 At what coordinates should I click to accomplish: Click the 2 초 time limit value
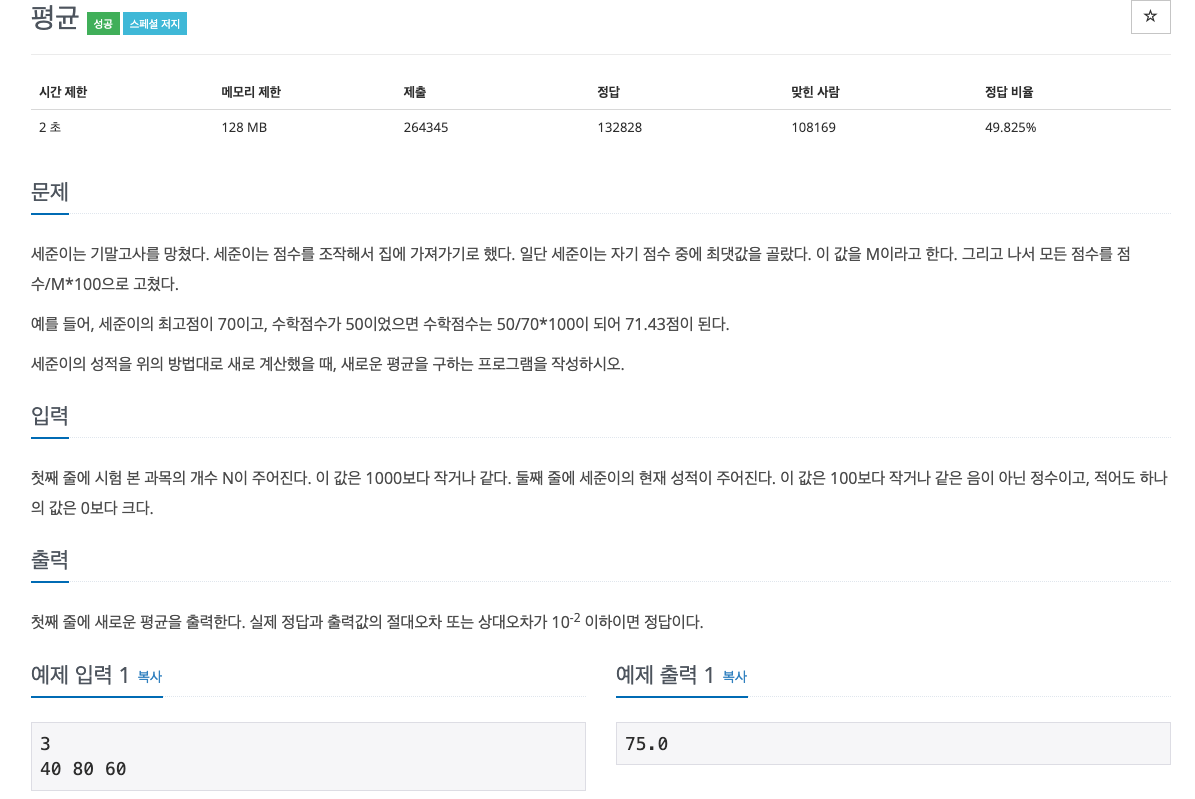click(50, 127)
